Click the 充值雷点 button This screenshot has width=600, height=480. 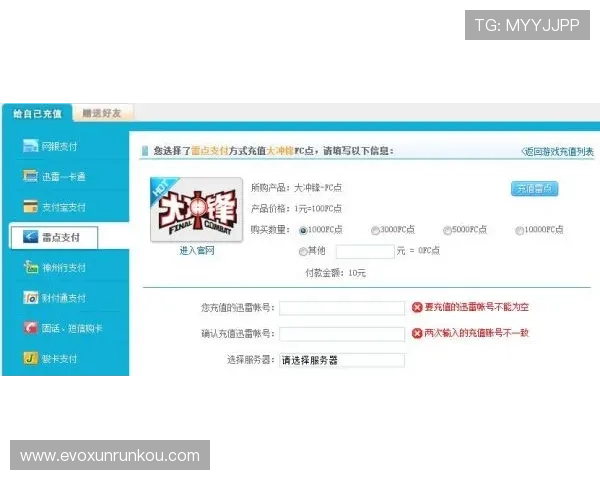pos(534,188)
